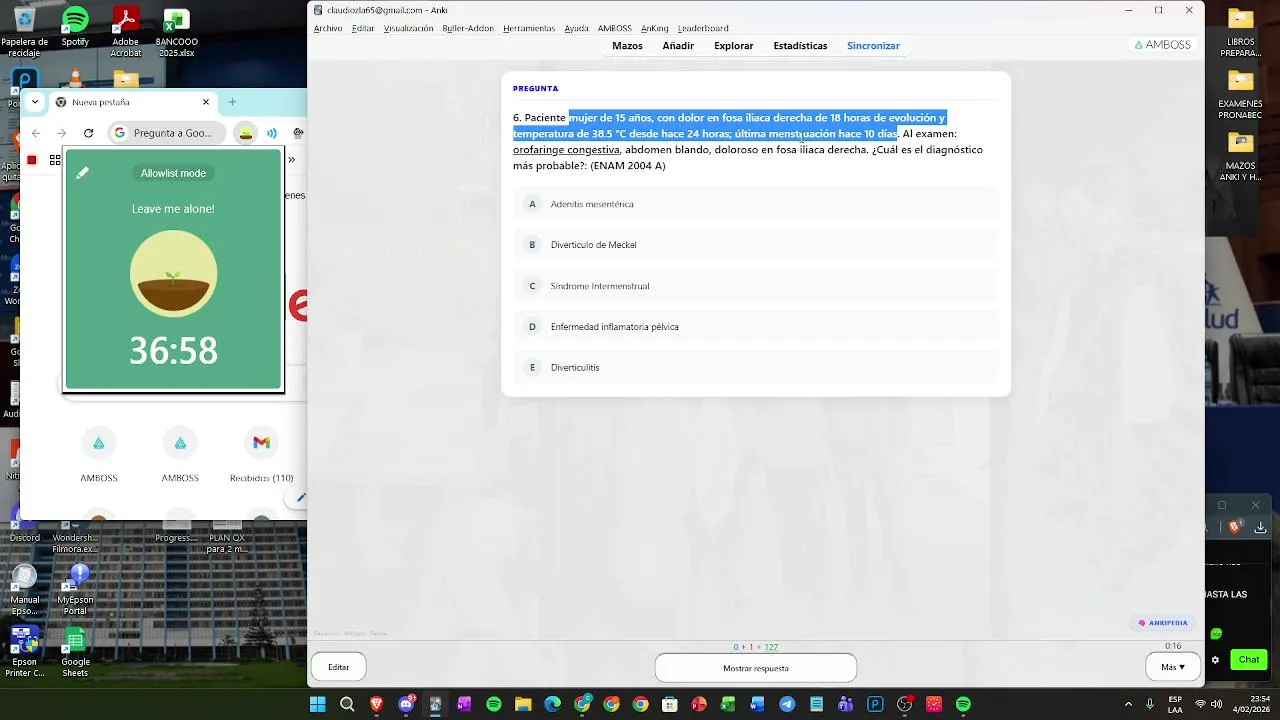Select answer D Enfermedad inflamatoria pélvica
Image resolution: width=1280 pixels, height=720 pixels.
[x=756, y=327]
